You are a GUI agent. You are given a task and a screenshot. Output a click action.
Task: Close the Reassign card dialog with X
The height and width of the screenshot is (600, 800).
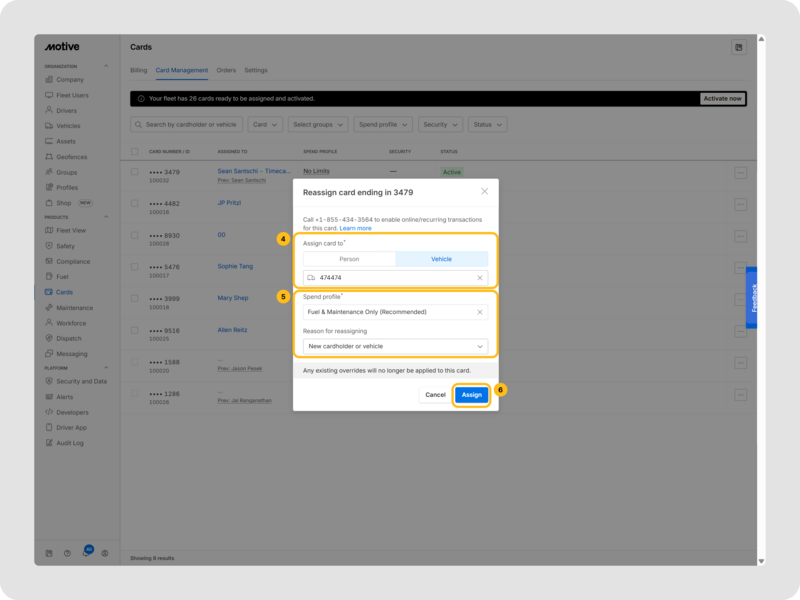click(484, 191)
